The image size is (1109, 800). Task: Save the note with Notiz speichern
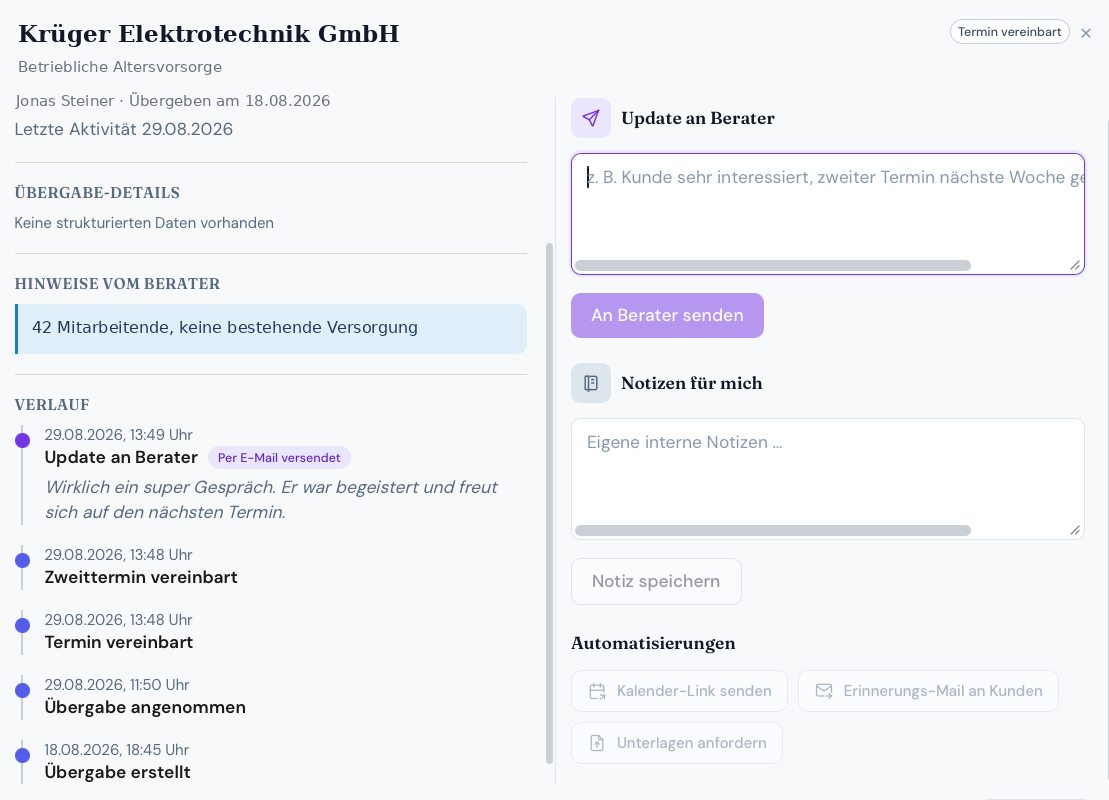point(656,581)
